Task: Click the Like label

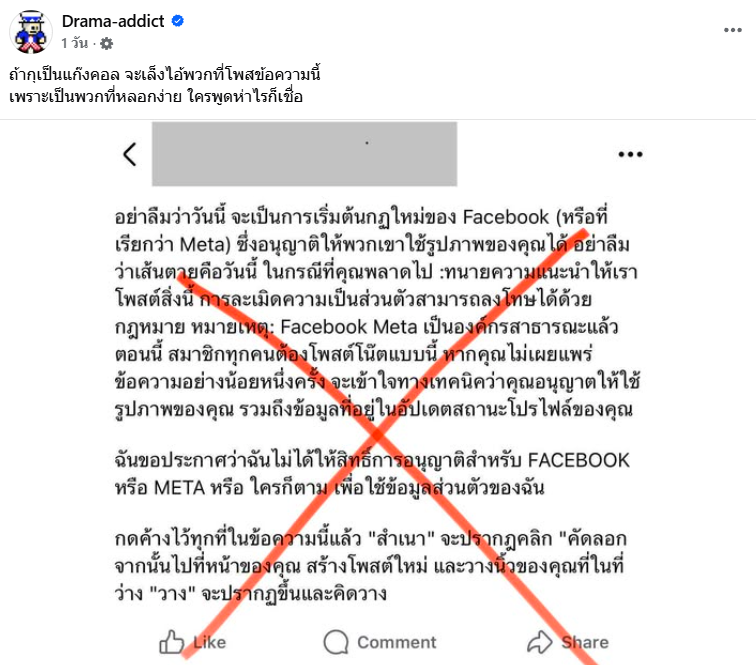Action: coord(209,642)
